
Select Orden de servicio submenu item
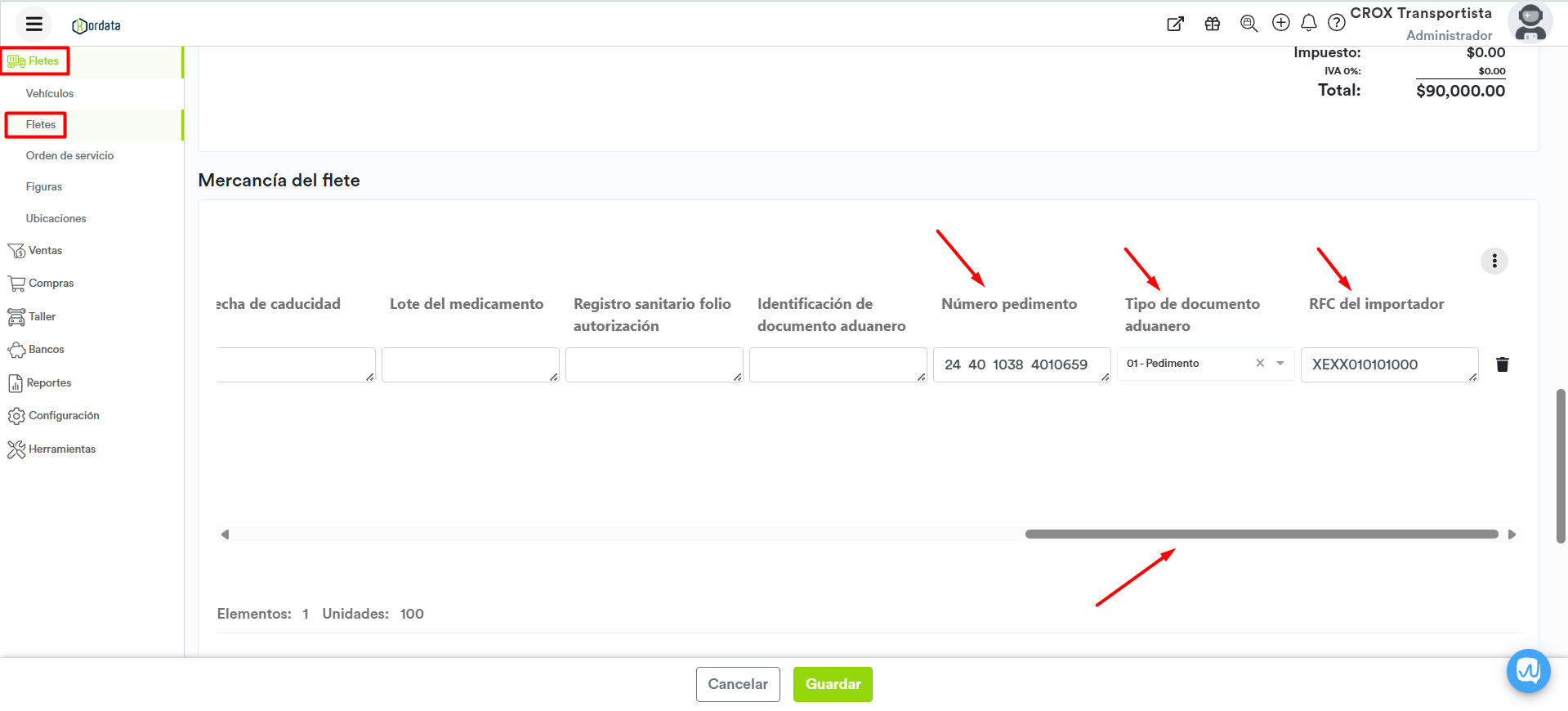point(69,156)
